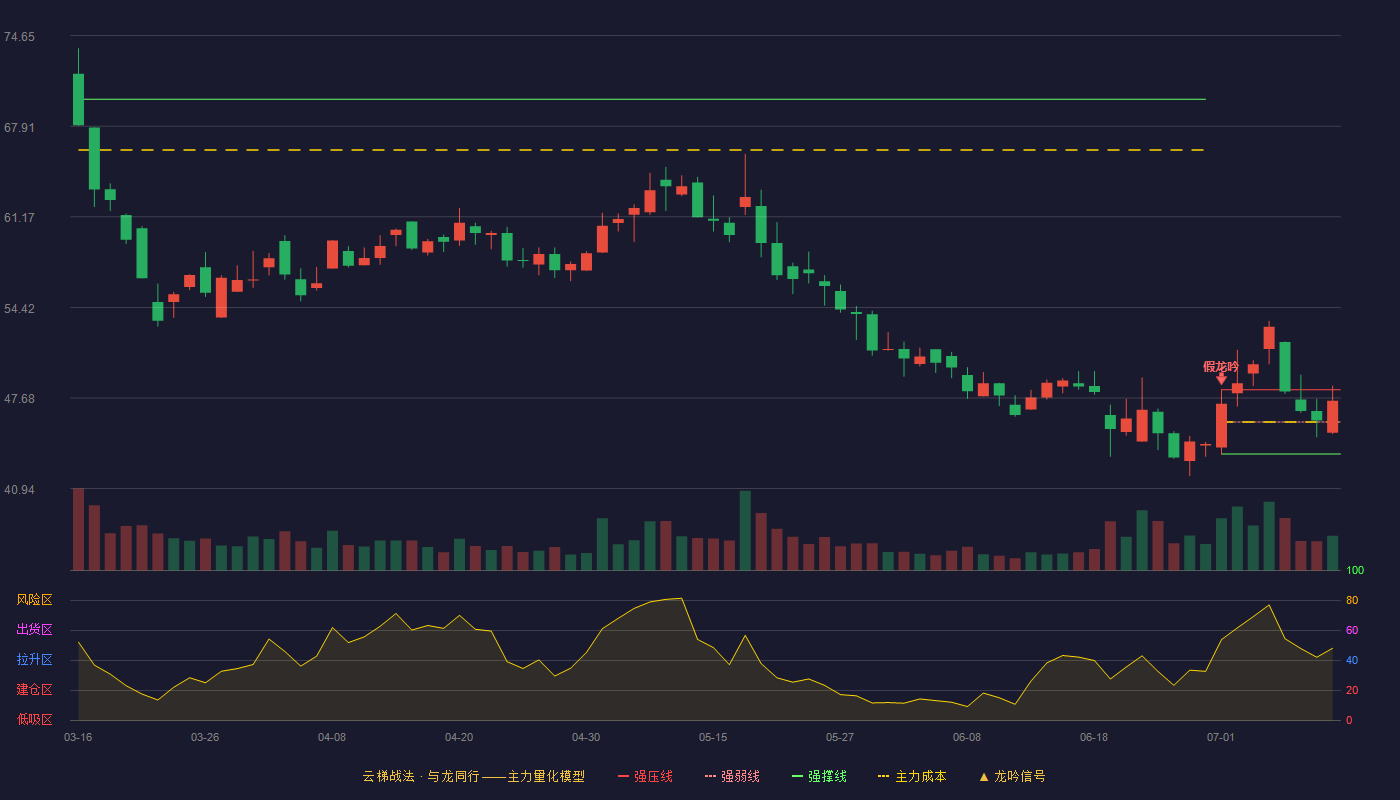Click the 06-18 date label
This screenshot has width=1400, height=800.
click(1094, 737)
